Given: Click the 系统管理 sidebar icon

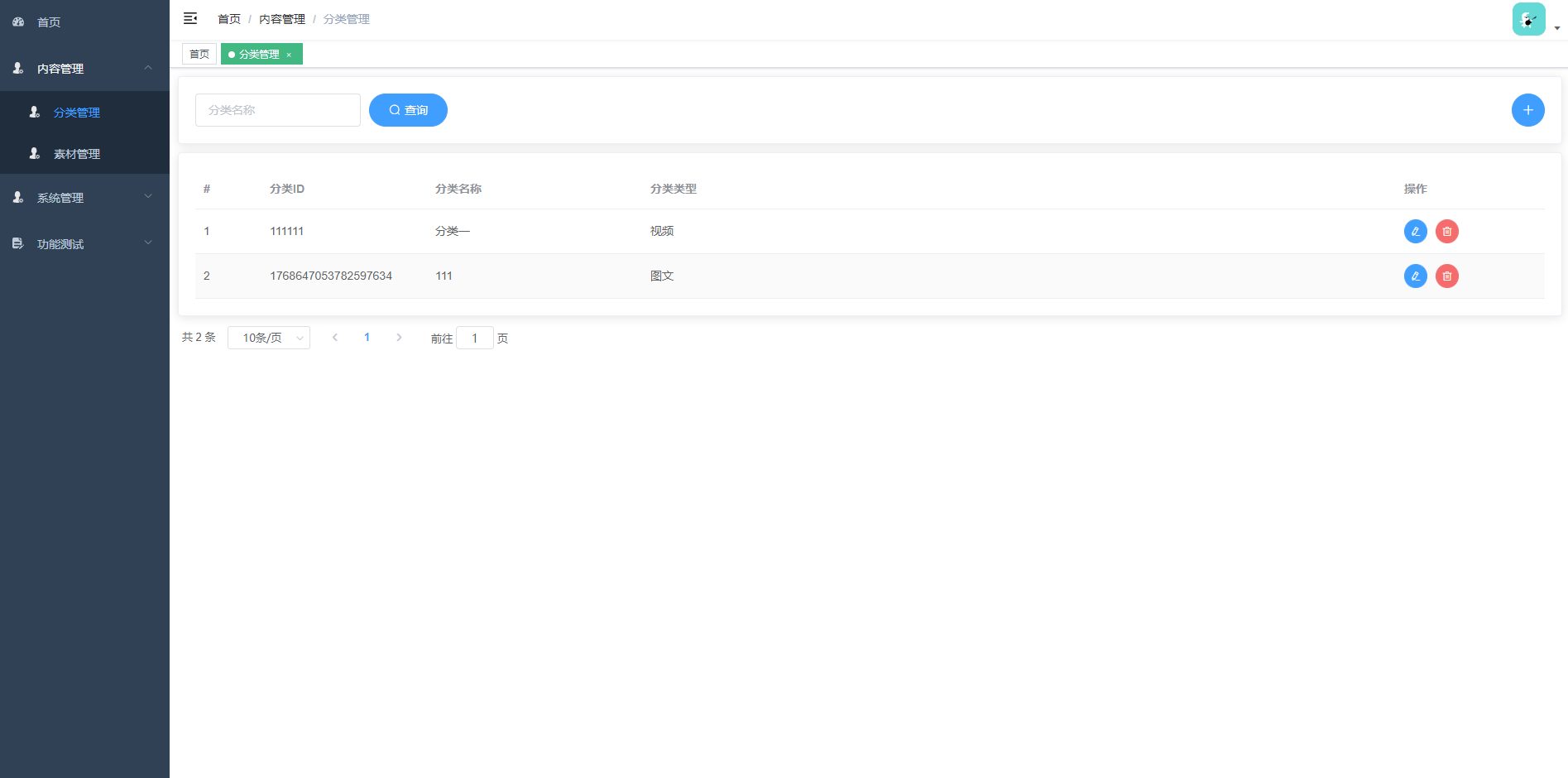Looking at the screenshot, I should point(18,197).
